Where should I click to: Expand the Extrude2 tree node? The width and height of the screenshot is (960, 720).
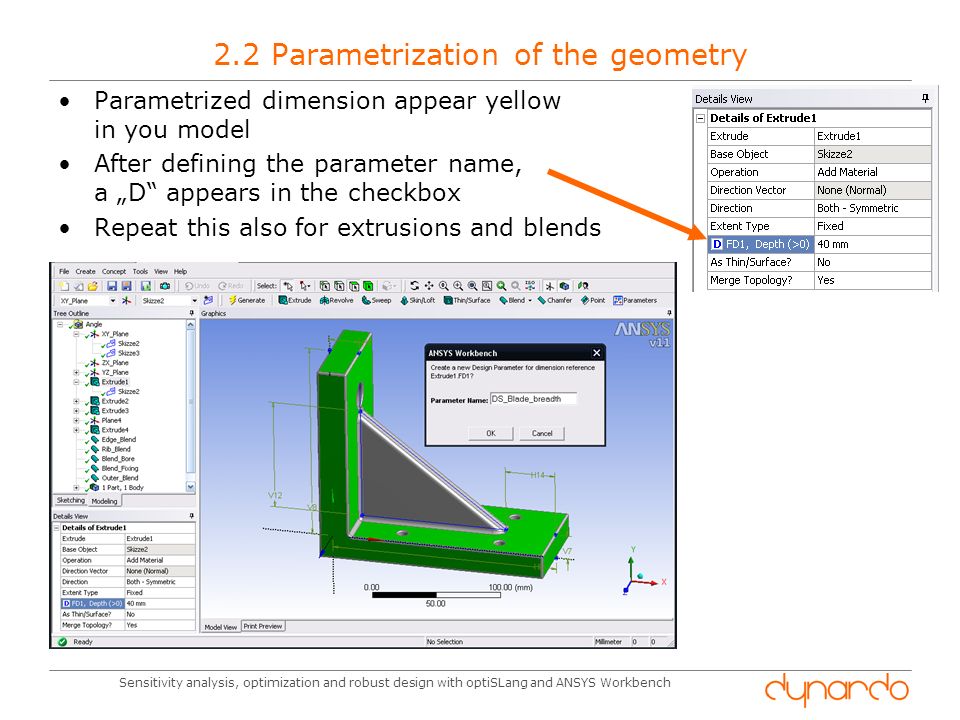(77, 401)
